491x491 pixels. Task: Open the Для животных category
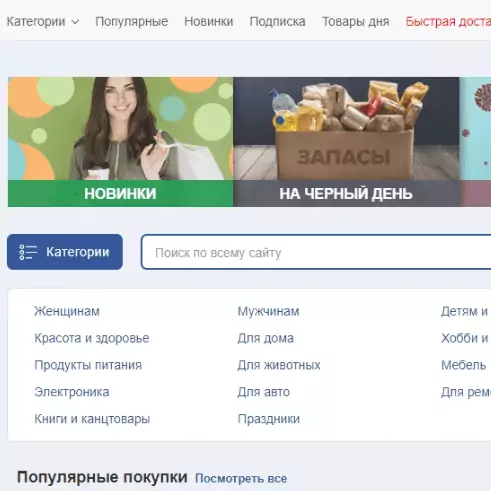[279, 365]
